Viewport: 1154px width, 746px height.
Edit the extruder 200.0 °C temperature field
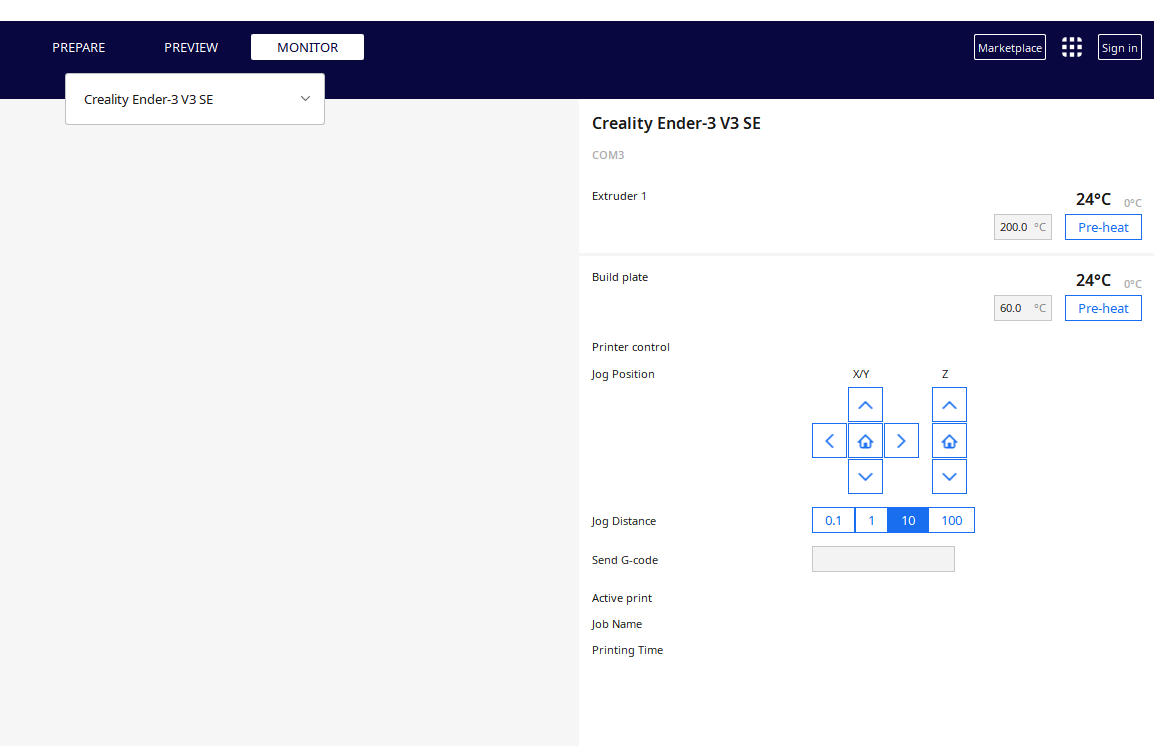tap(1022, 227)
